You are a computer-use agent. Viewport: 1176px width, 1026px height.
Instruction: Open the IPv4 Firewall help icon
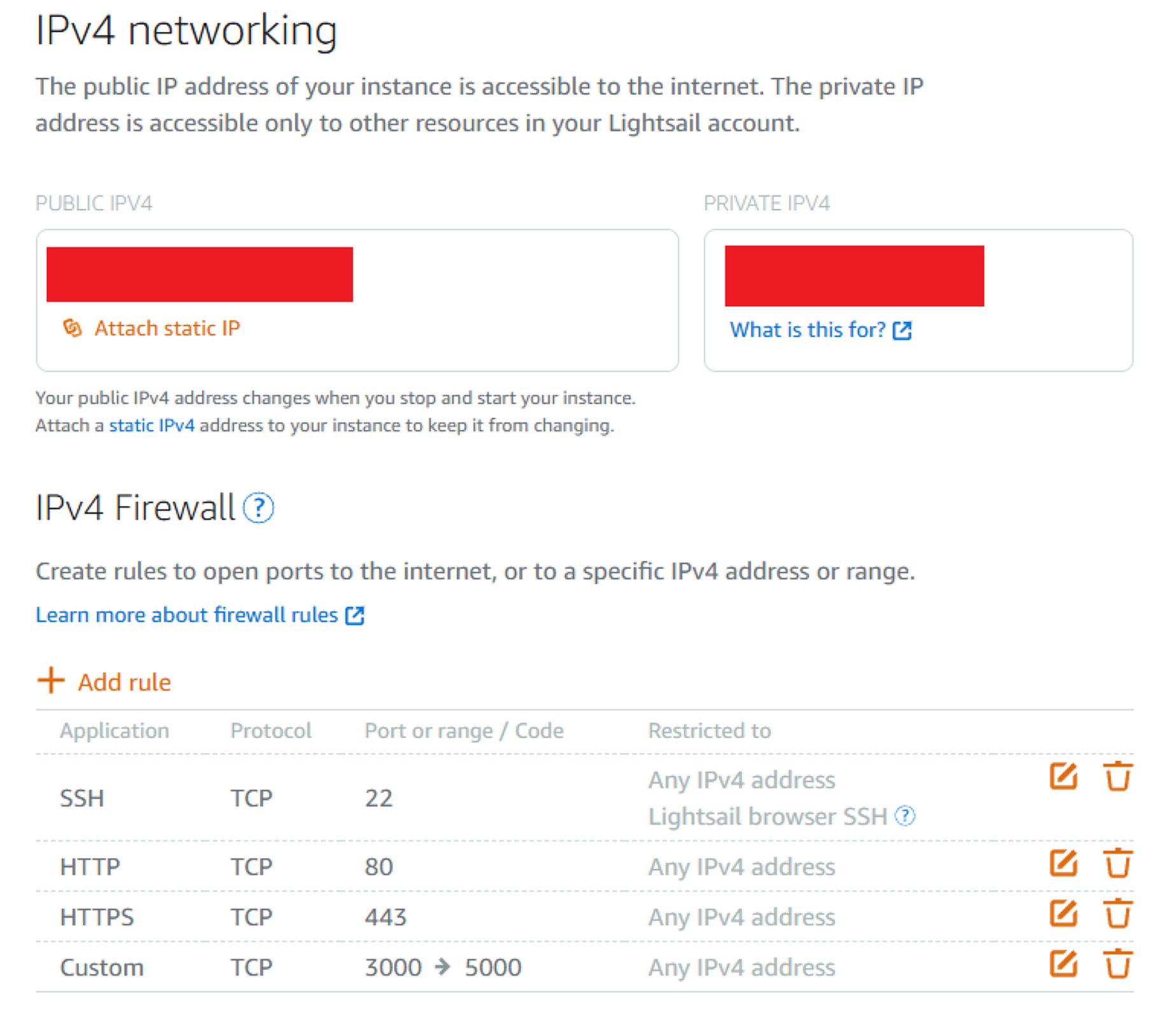(x=259, y=509)
